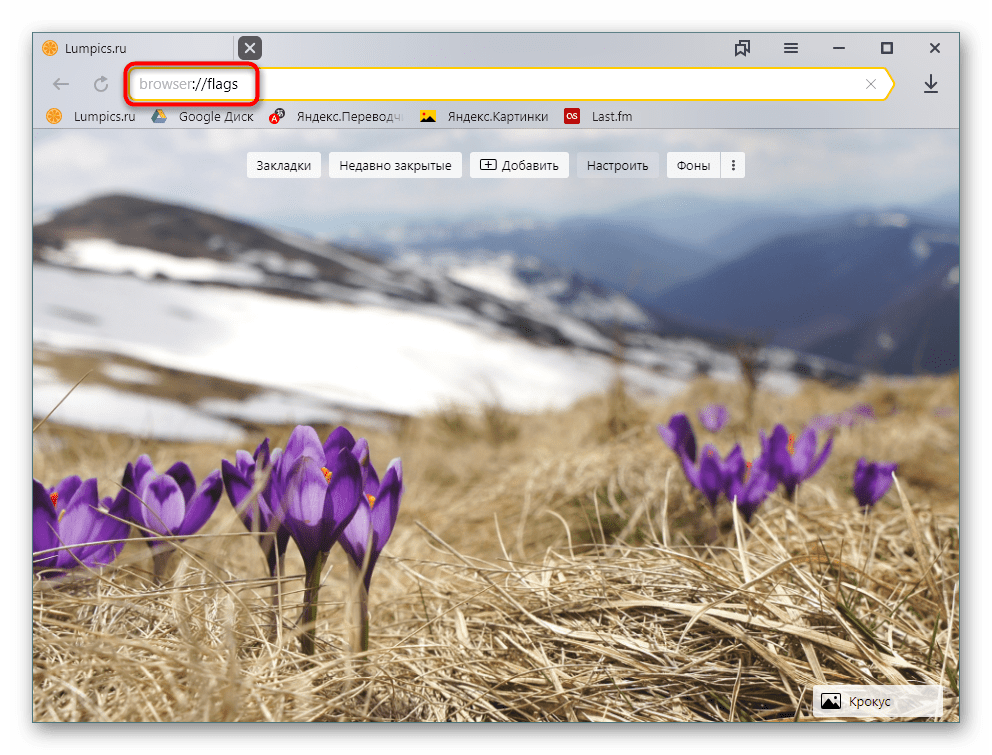Open the Lumpics.ru bookmark
The image size is (992, 755).
tap(91, 116)
